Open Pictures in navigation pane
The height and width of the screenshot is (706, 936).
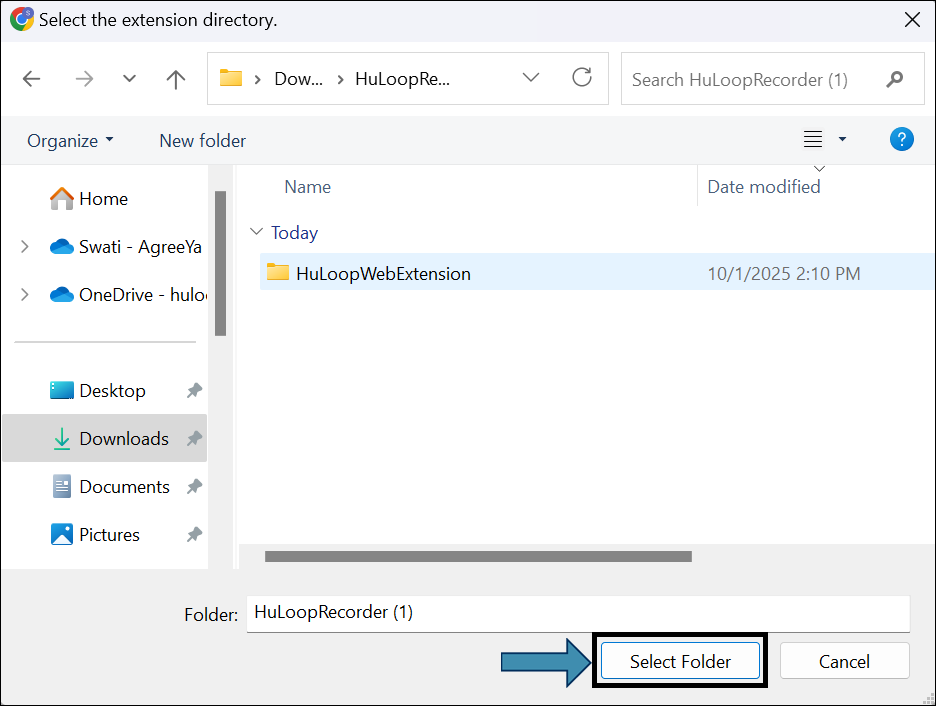pyautogui.click(x=95, y=535)
